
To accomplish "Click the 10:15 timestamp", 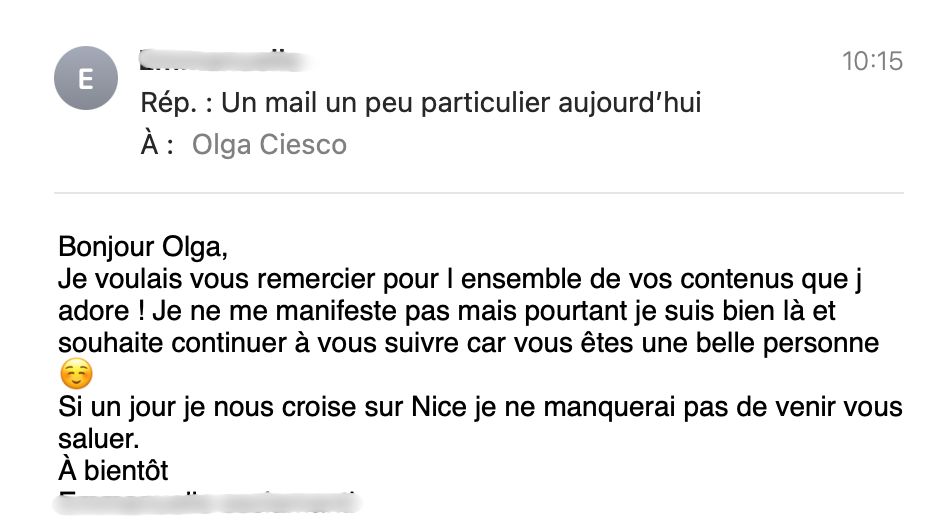I will click(872, 61).
